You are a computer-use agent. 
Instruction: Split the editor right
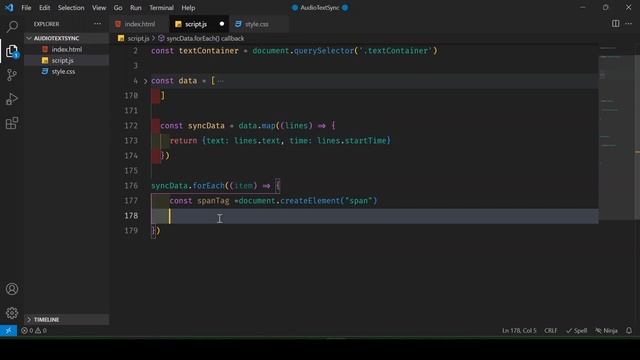click(x=616, y=24)
